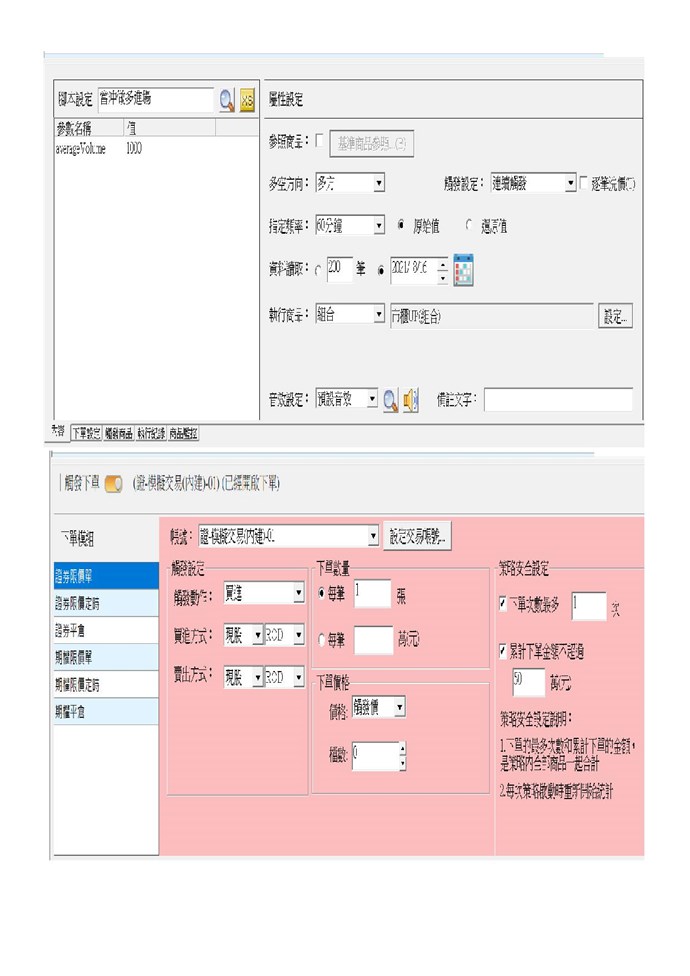690x976 pixels.
Task: Select the 每筆 張 quantity radio button
Action: (x=321, y=593)
